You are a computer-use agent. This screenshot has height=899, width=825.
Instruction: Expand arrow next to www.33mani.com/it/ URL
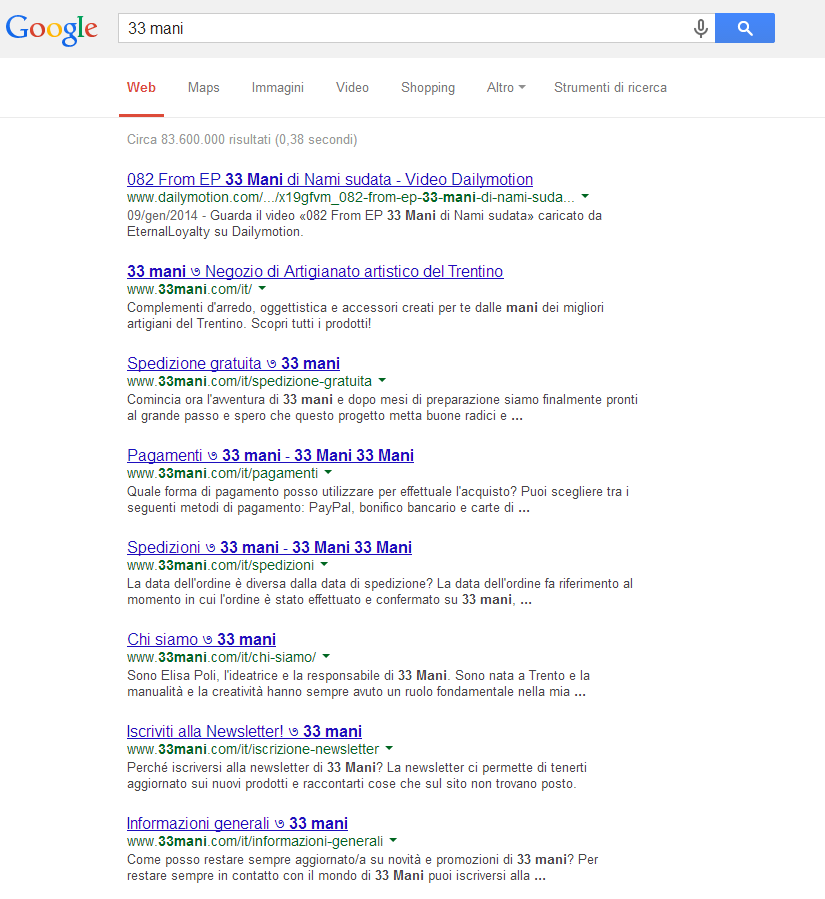coord(262,288)
